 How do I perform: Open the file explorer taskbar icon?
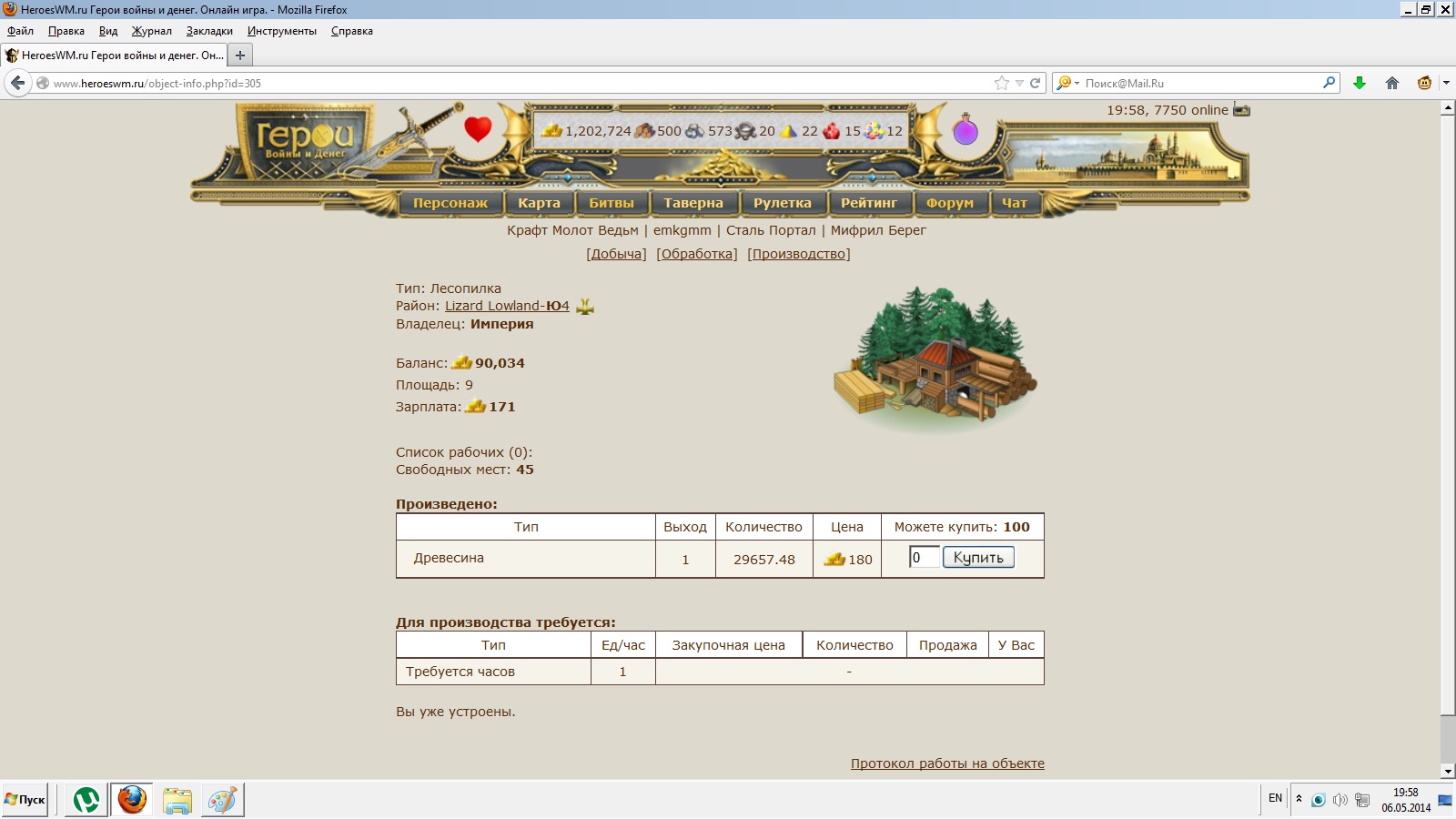177,800
